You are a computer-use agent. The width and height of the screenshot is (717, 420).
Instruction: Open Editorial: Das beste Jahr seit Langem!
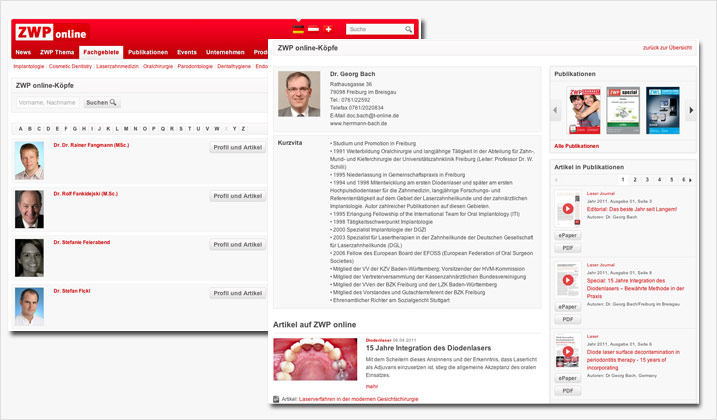[631, 209]
